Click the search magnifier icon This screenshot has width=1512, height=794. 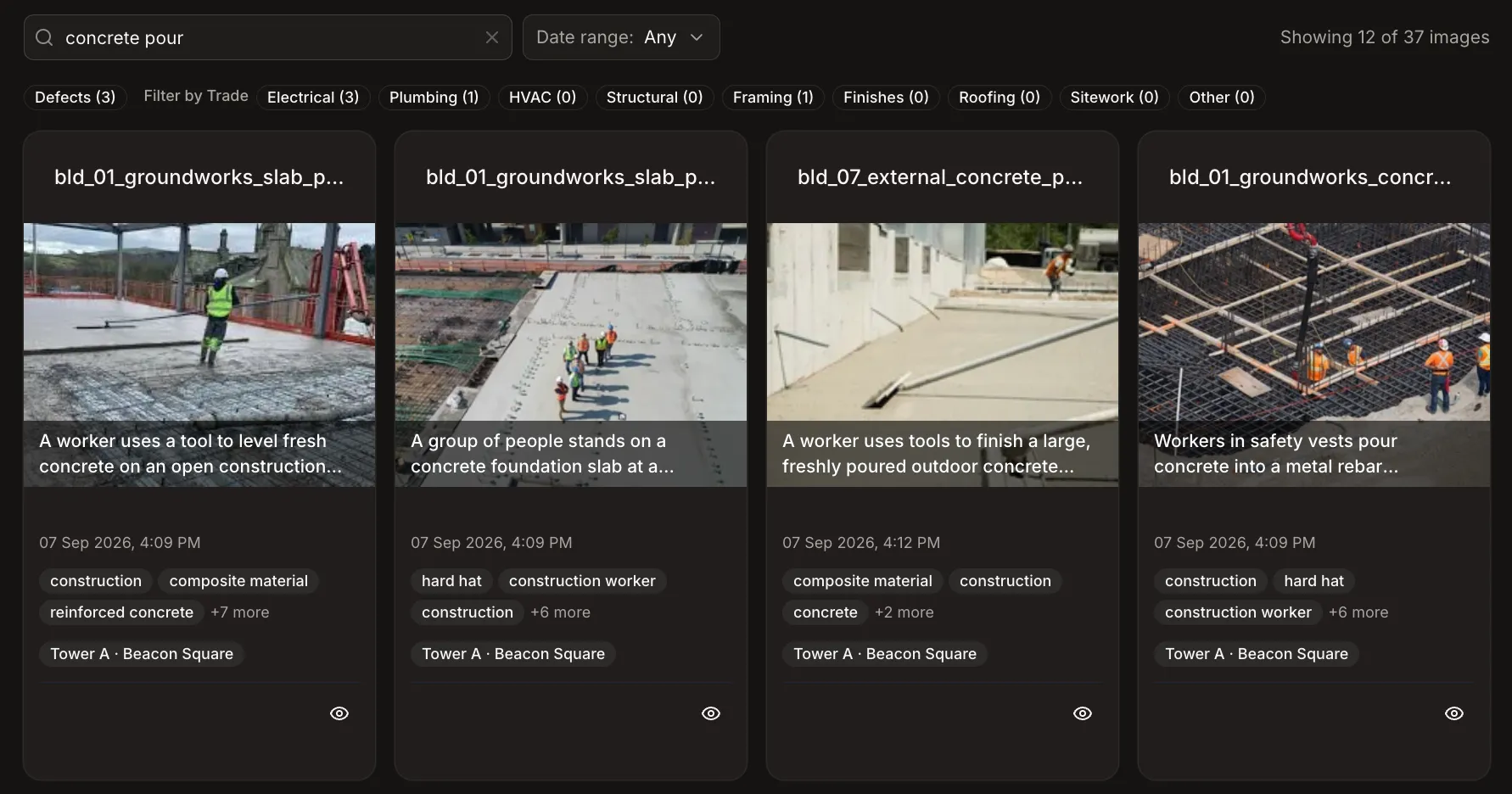[x=44, y=37]
